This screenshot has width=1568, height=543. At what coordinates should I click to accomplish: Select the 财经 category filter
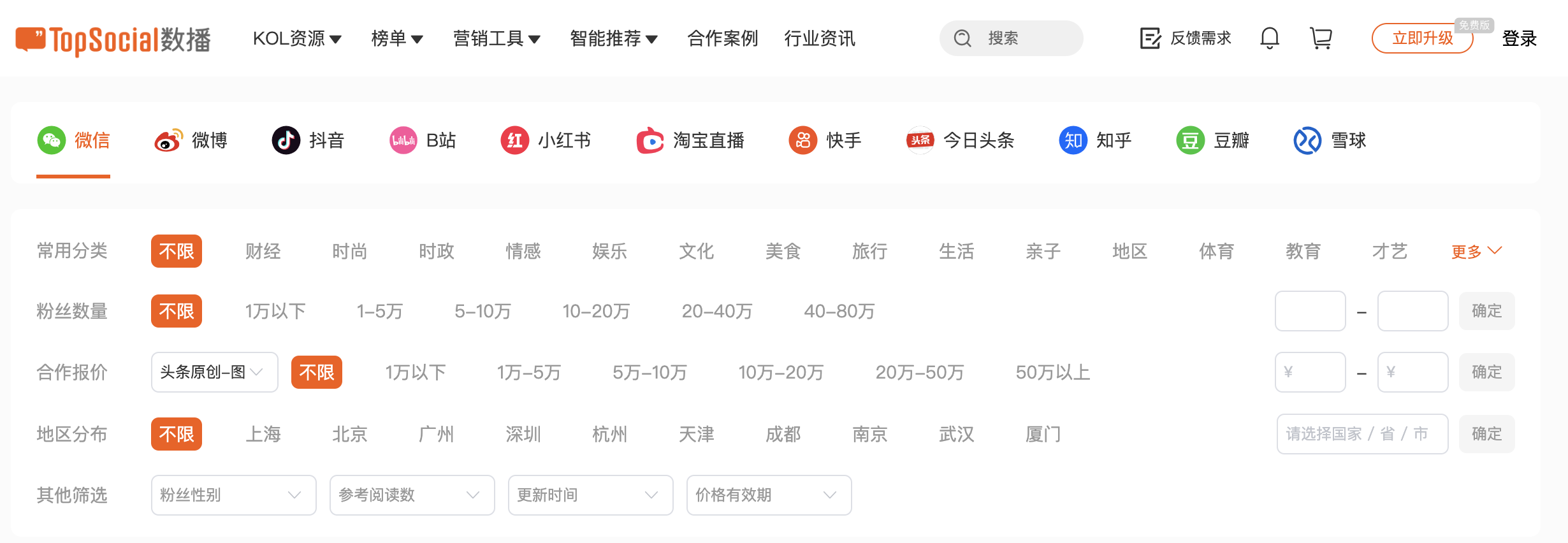click(263, 251)
